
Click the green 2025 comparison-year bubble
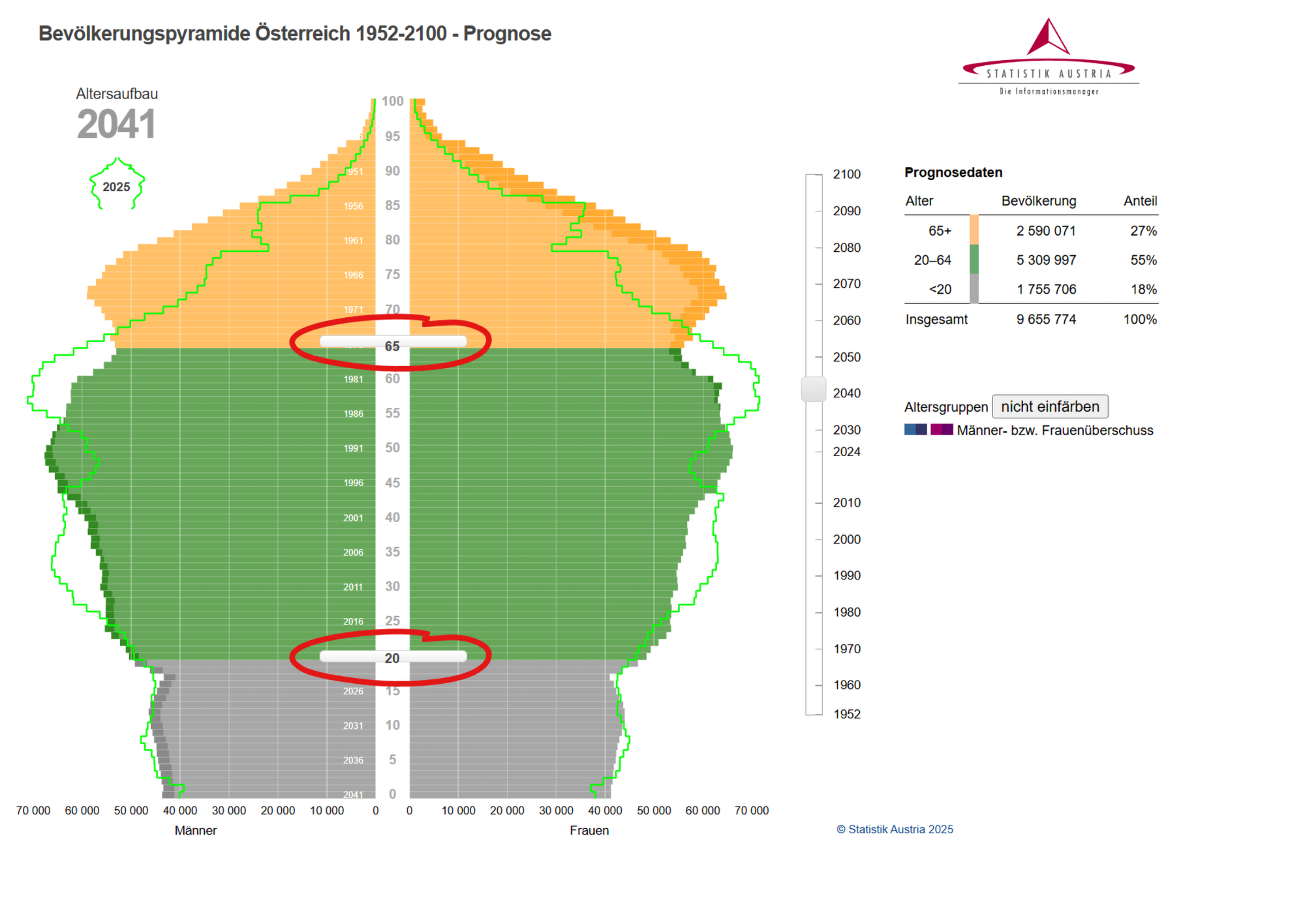click(117, 186)
